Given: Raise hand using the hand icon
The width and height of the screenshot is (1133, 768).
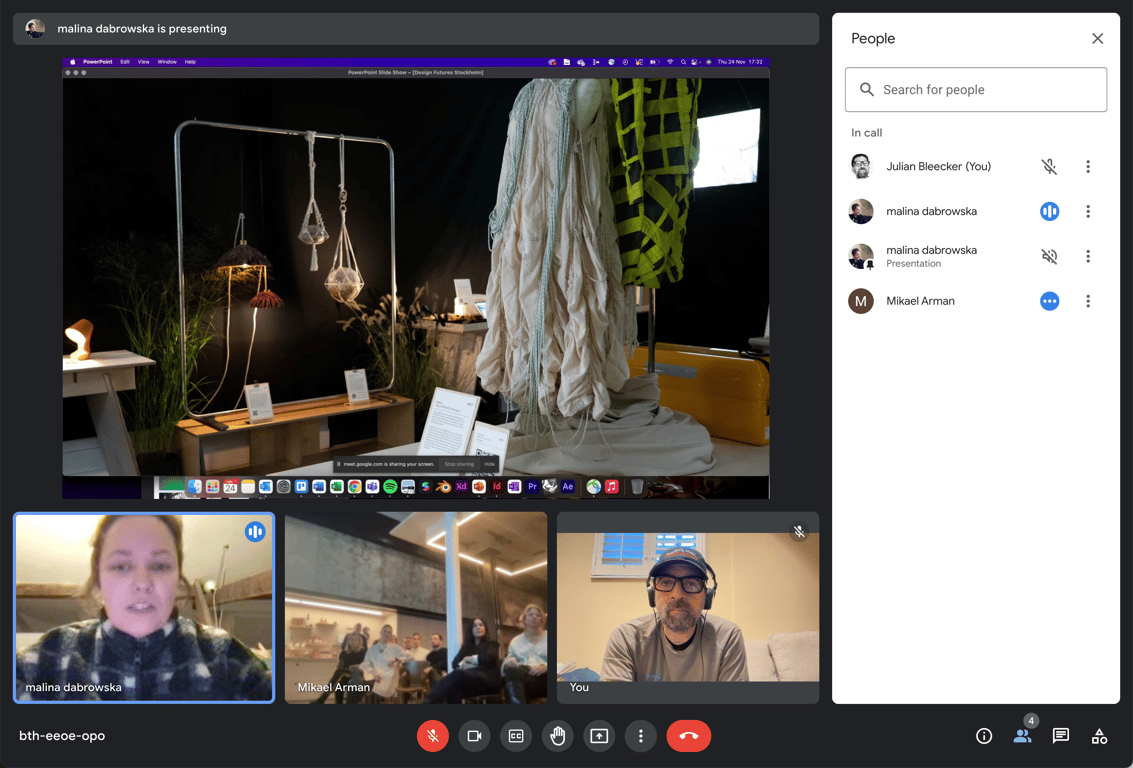Looking at the screenshot, I should pyautogui.click(x=557, y=735).
